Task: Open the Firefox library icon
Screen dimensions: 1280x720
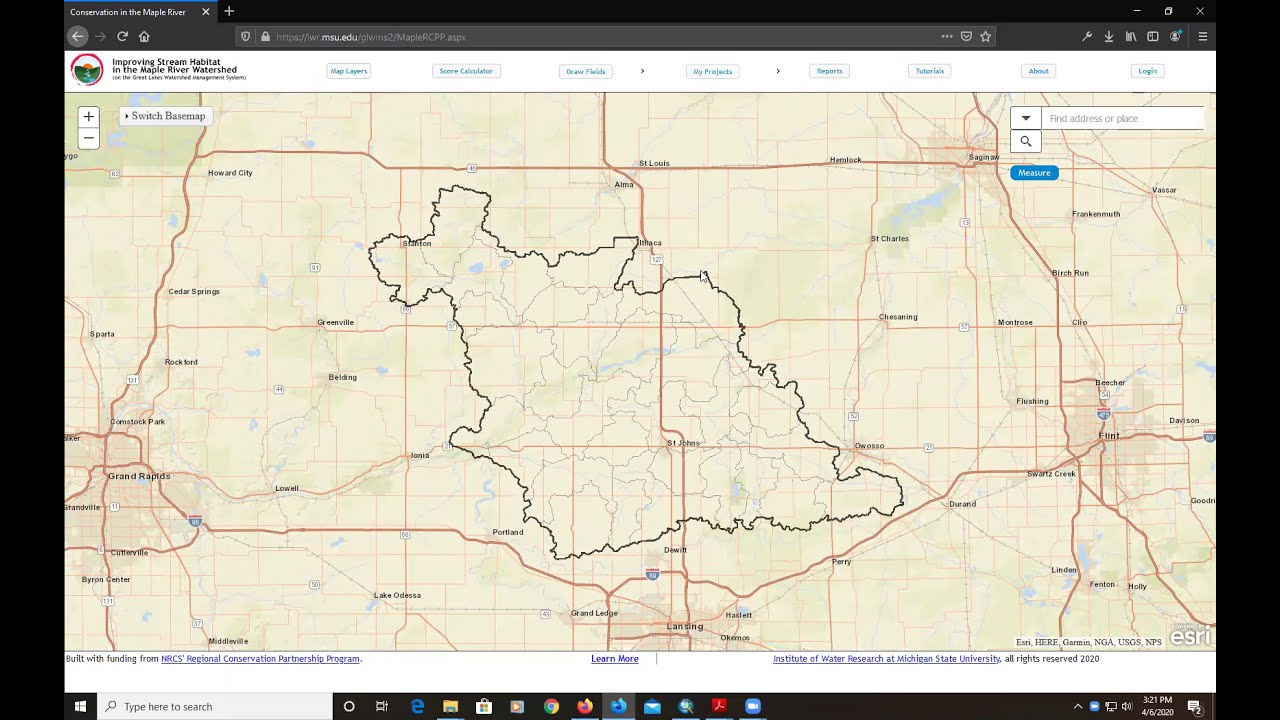Action: [x=1131, y=37]
